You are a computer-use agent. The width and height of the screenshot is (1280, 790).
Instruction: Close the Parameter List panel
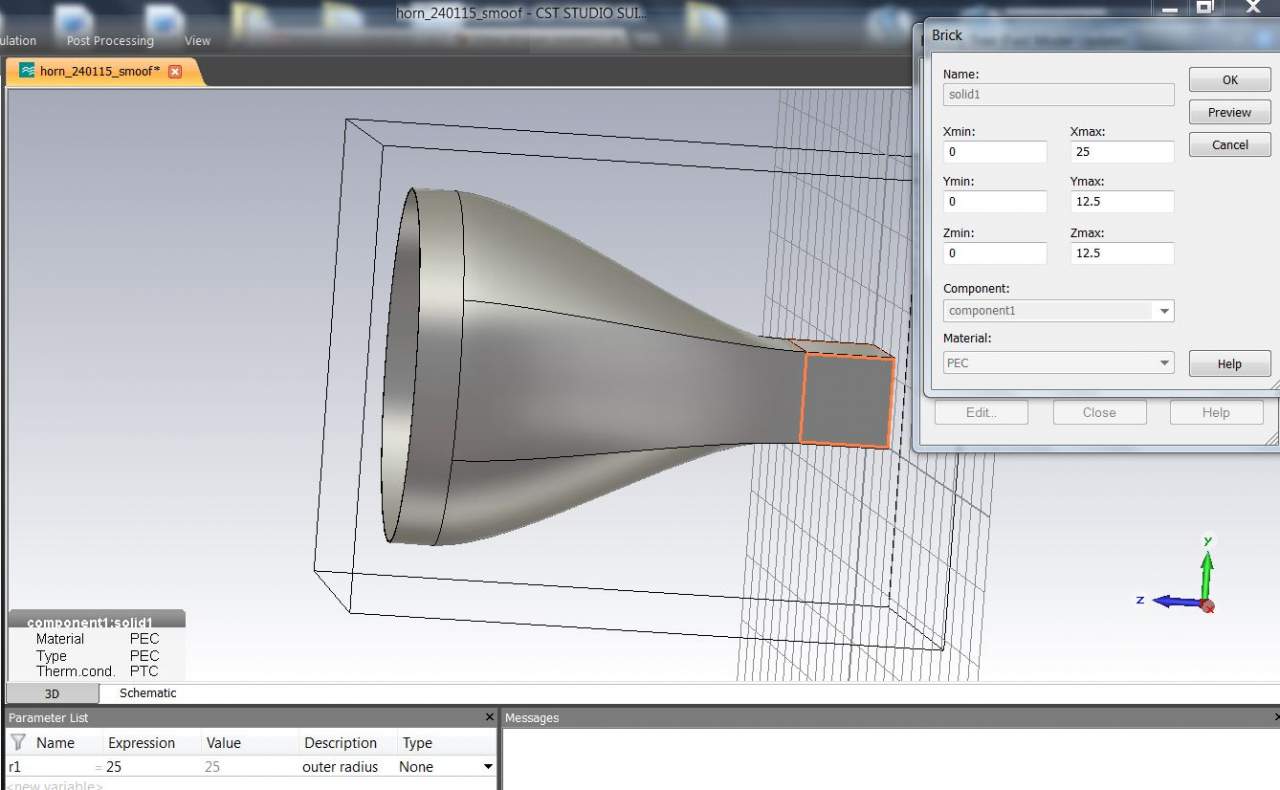point(489,717)
